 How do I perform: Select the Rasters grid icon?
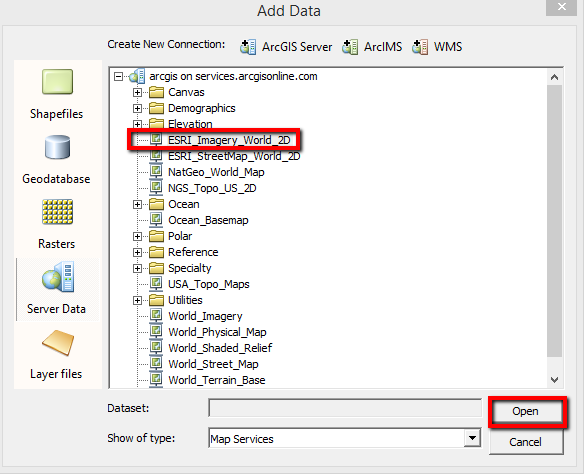57,212
